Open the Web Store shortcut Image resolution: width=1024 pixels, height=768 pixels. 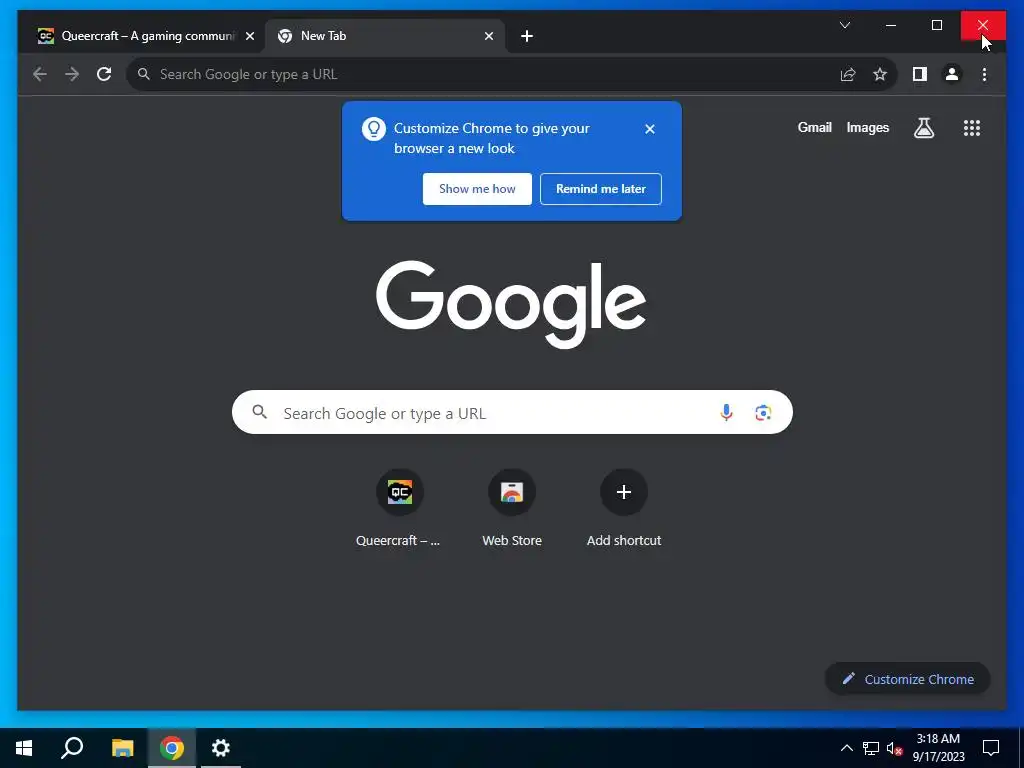(511, 509)
